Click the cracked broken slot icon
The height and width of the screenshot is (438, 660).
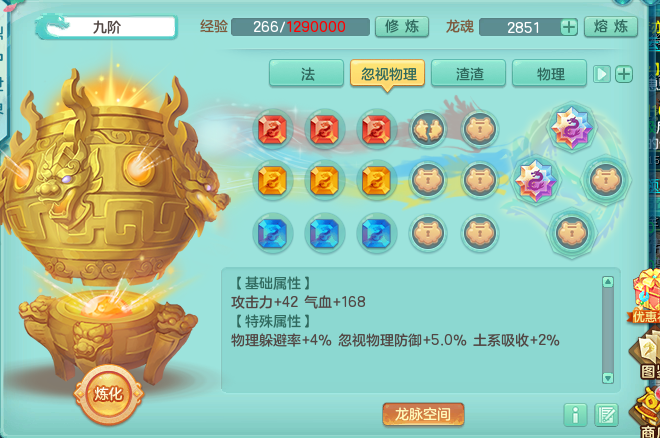428,129
